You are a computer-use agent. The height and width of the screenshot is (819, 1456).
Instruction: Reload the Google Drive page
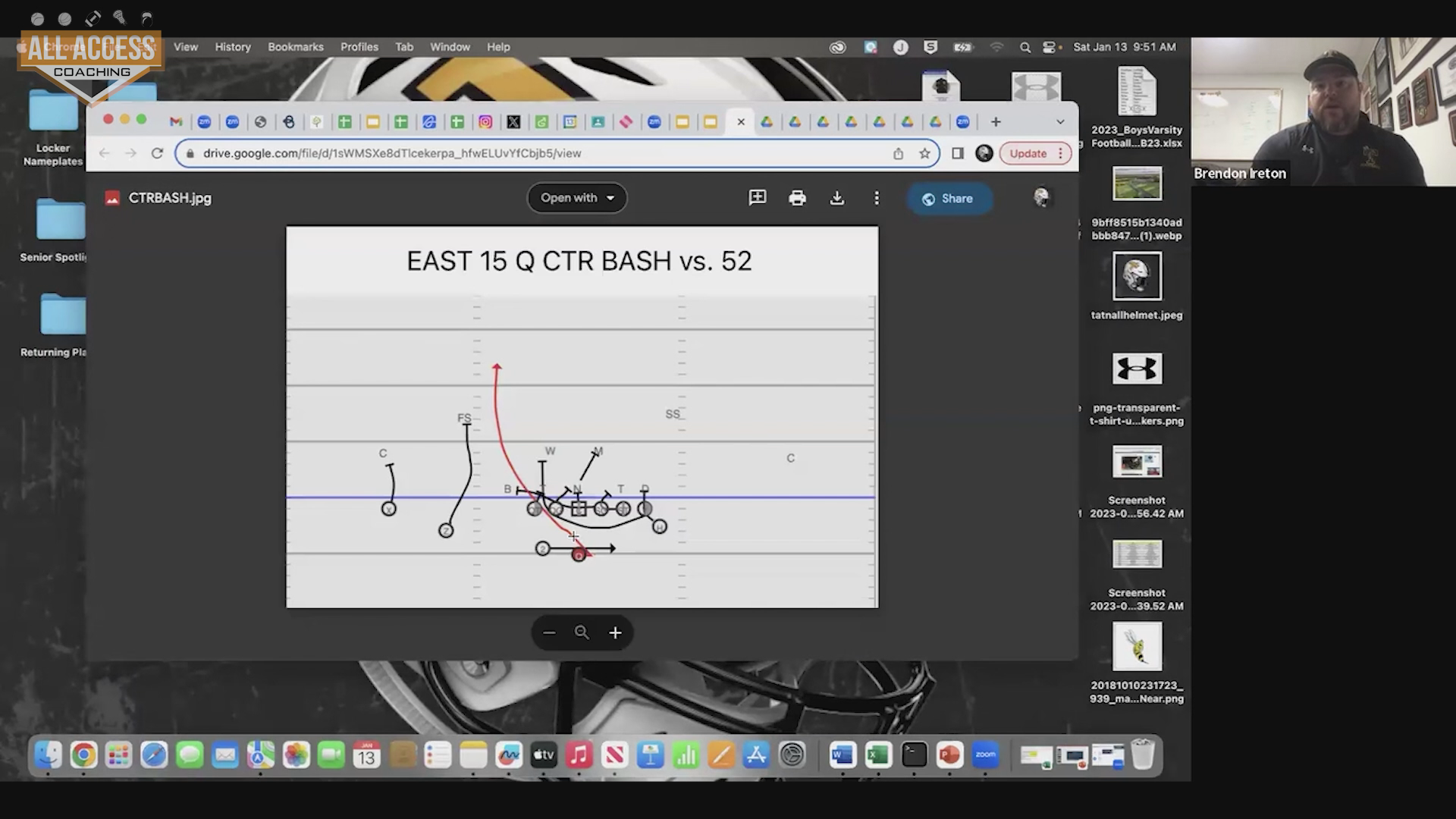[x=157, y=153]
